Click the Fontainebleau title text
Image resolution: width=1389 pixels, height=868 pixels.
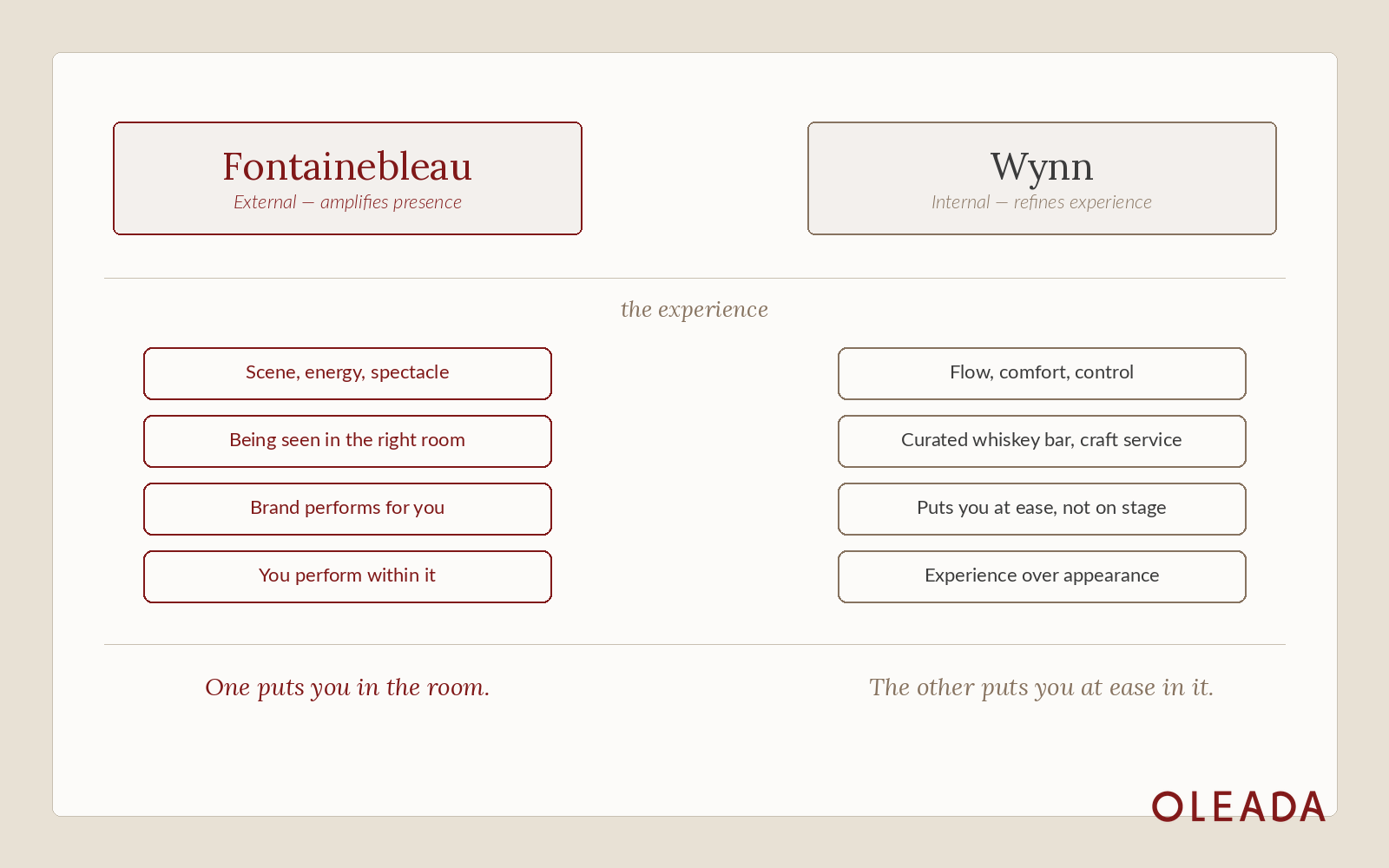347,166
